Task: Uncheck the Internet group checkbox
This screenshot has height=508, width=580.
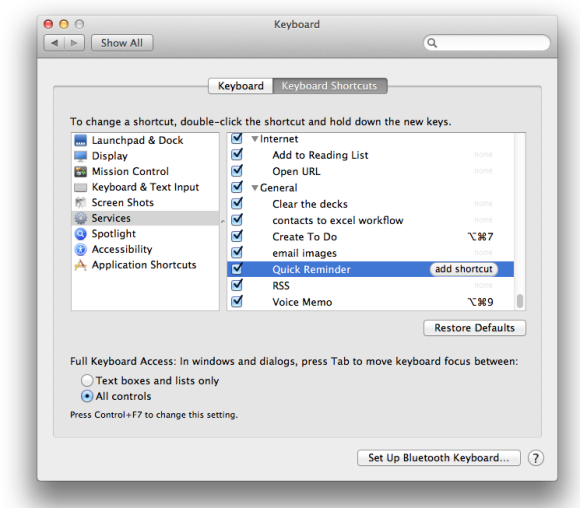Action: tap(237, 138)
